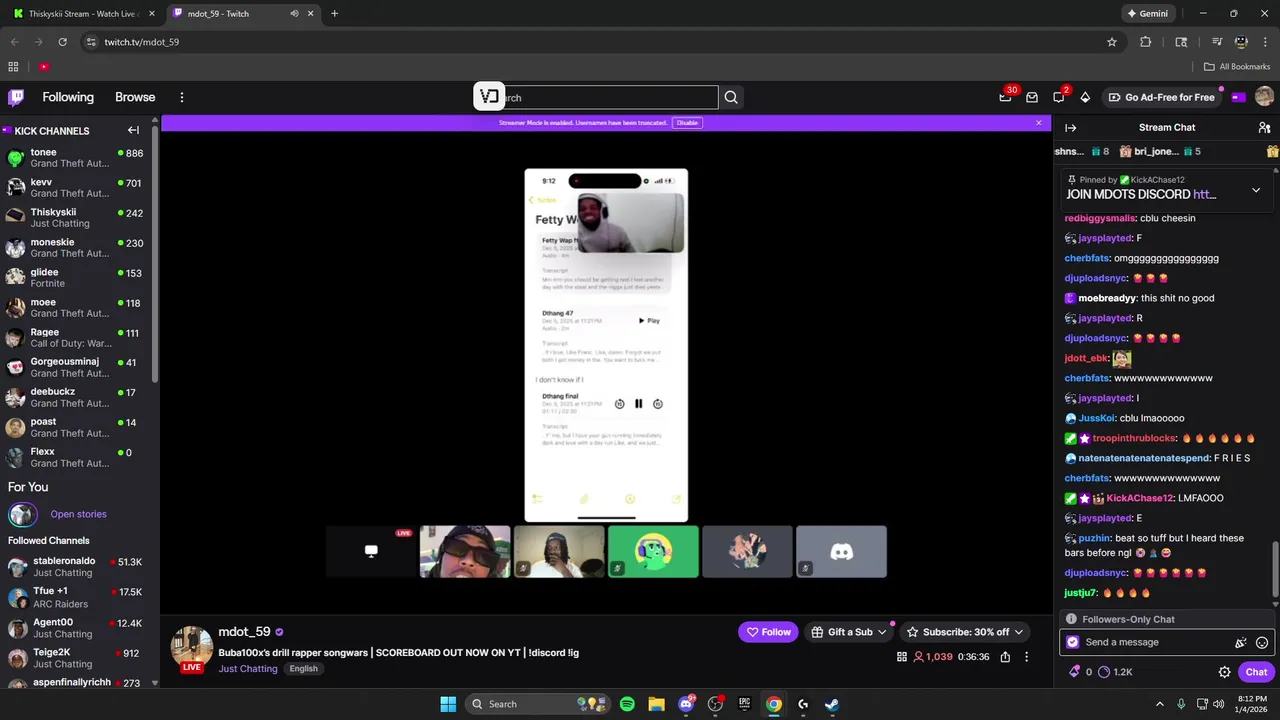Viewport: 1280px width, 720px height.
Task: Open the Just Chatting category link
Action: click(x=248, y=669)
